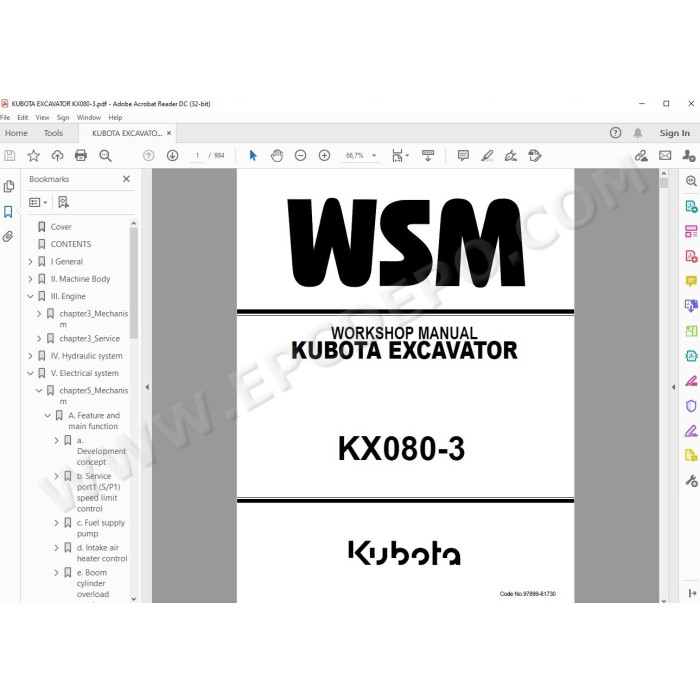Open the Sign document pen icon

pyautogui.click(x=511, y=155)
